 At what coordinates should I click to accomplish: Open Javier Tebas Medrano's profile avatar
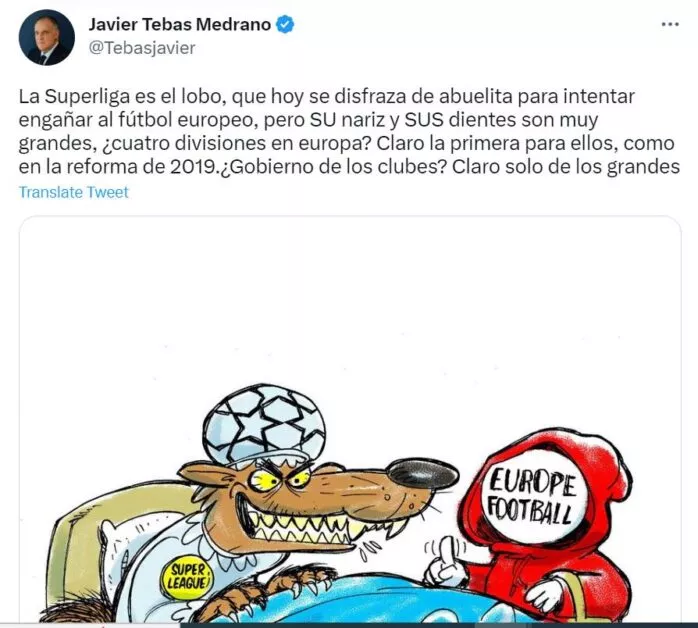(x=47, y=37)
